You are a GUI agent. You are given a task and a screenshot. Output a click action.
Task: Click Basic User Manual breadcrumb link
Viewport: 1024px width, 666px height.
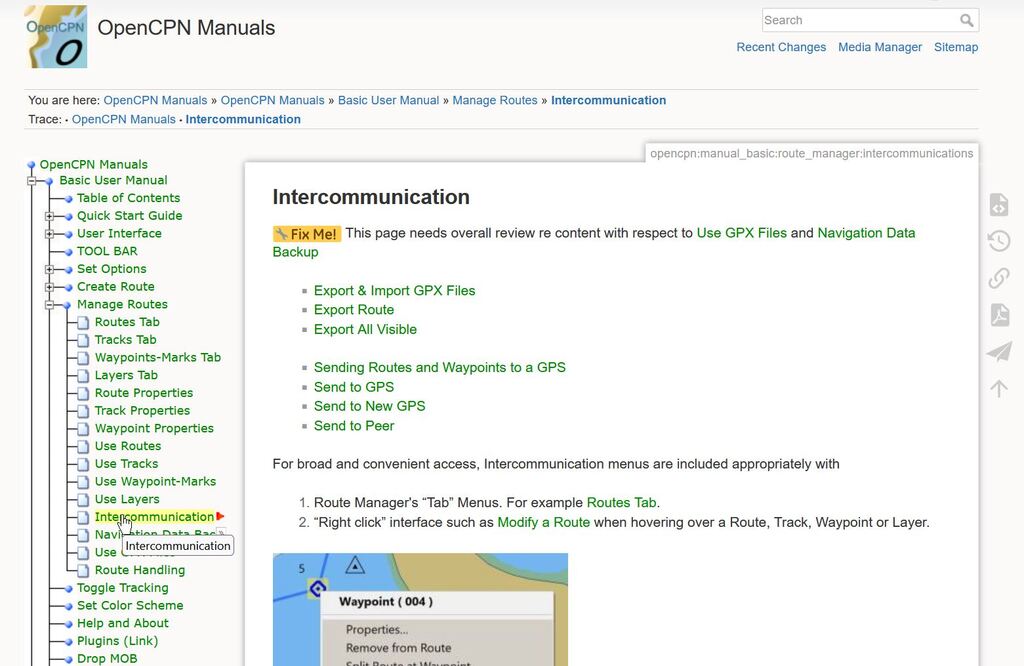tap(389, 101)
